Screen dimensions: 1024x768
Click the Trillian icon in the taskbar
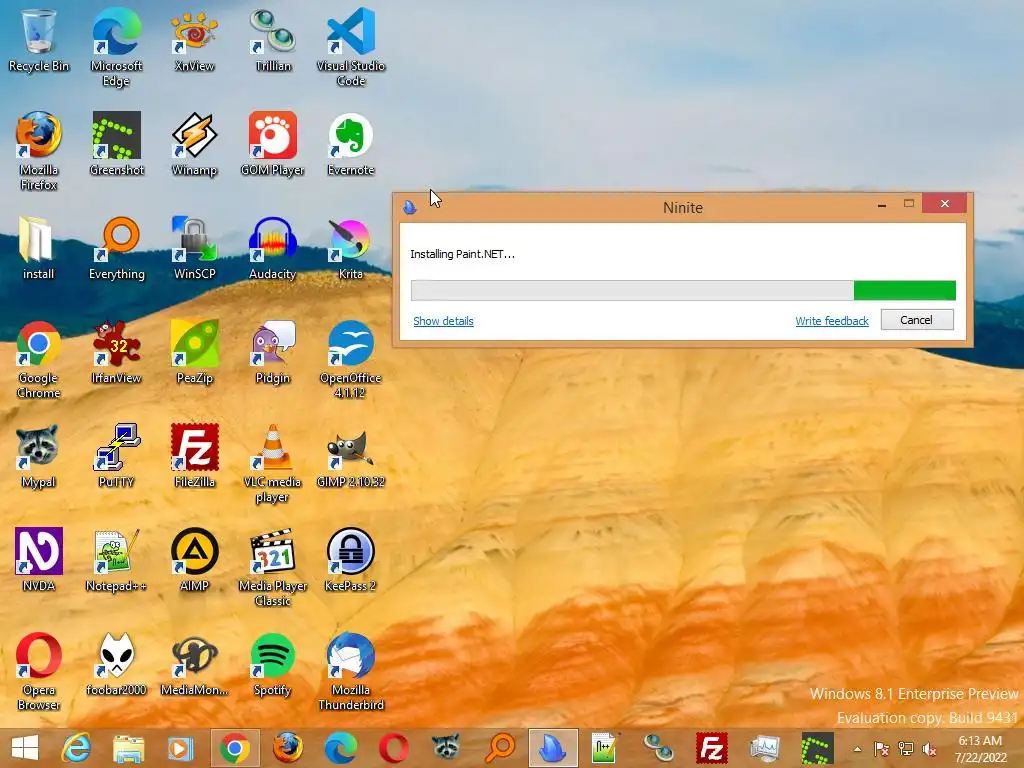point(658,748)
